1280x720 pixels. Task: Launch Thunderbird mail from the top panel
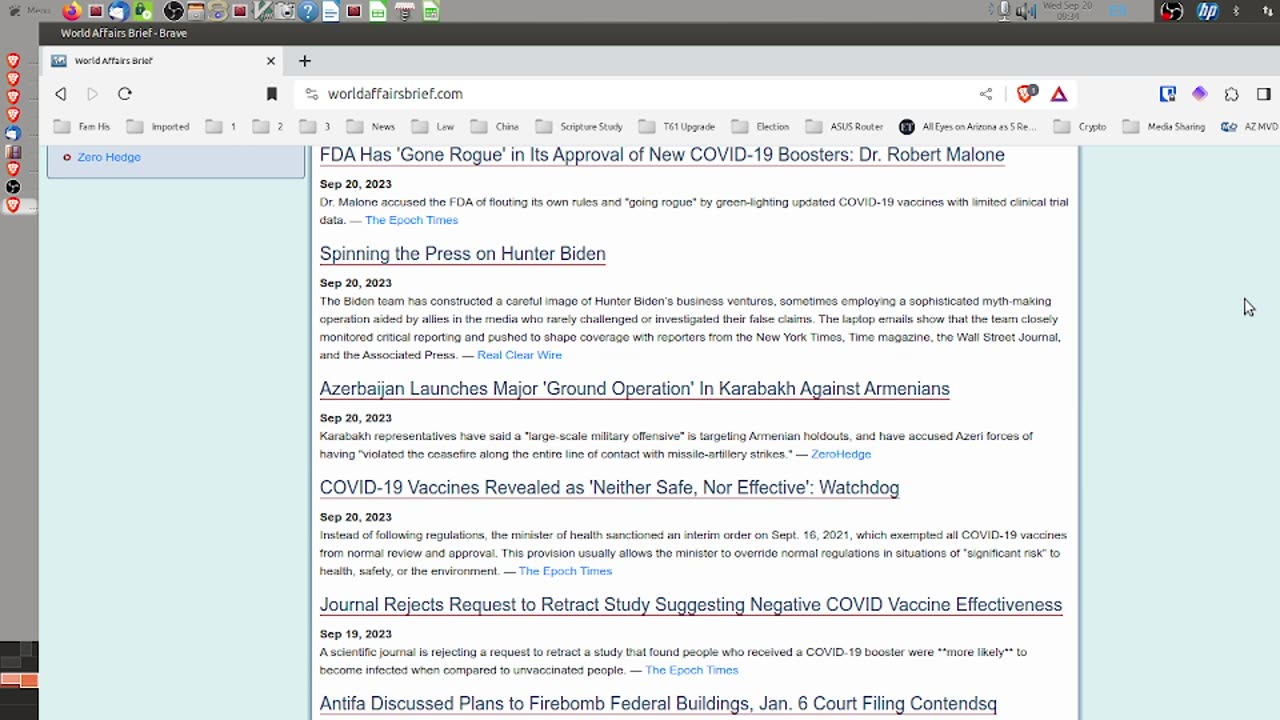[119, 11]
